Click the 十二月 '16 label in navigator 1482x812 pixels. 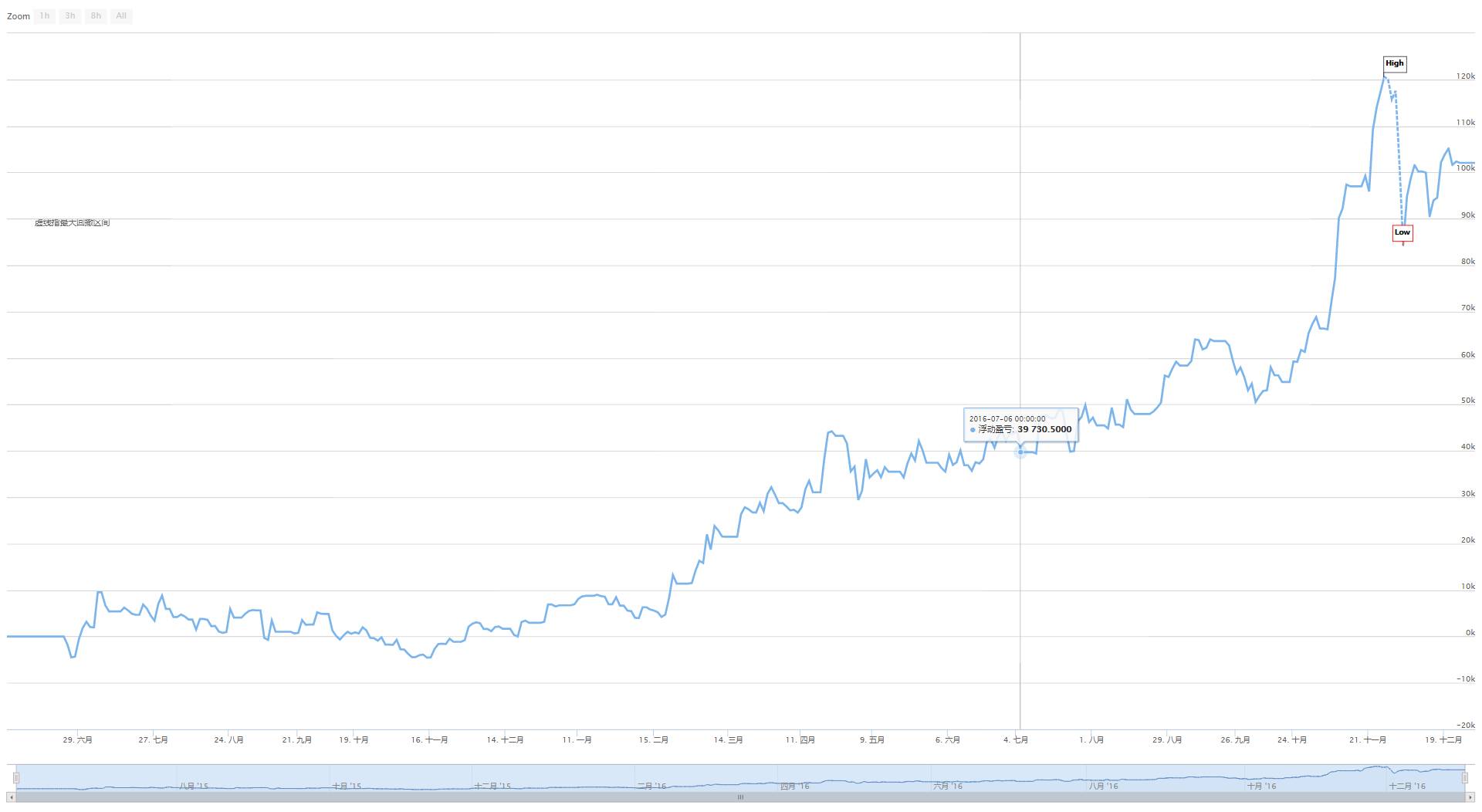[1407, 786]
